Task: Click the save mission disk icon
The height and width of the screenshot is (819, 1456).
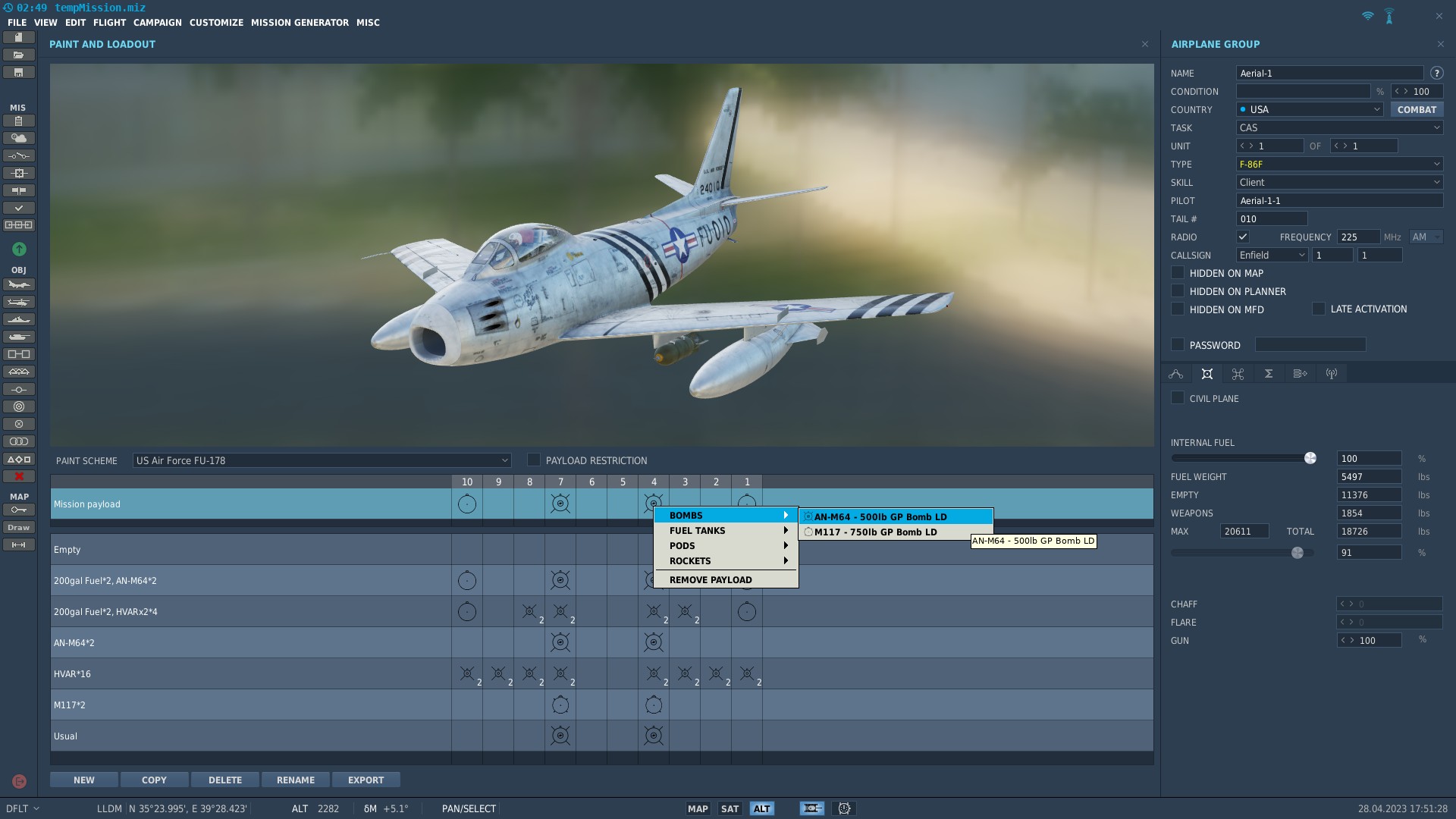Action: click(x=19, y=73)
